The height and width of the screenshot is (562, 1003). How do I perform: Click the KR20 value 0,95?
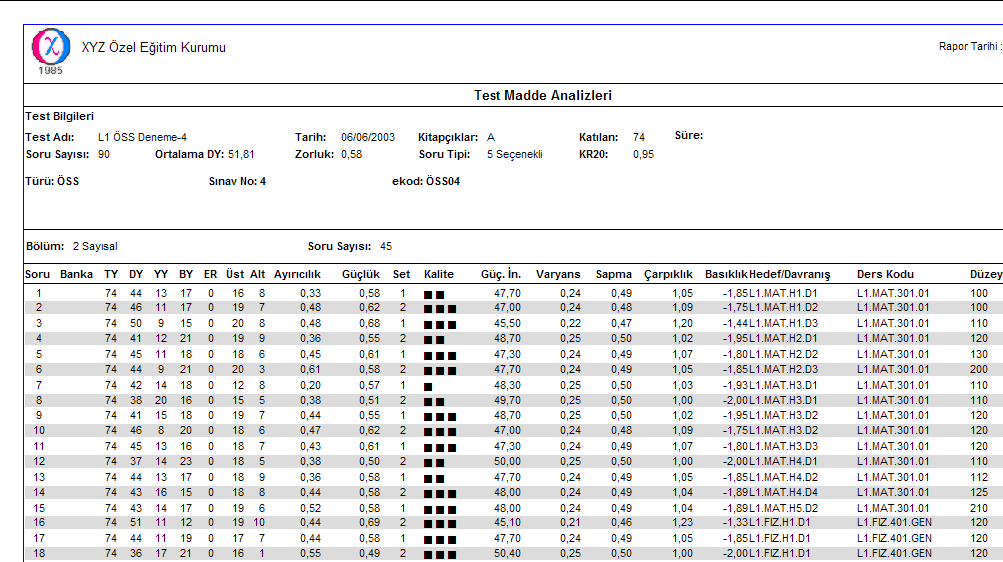(x=643, y=155)
